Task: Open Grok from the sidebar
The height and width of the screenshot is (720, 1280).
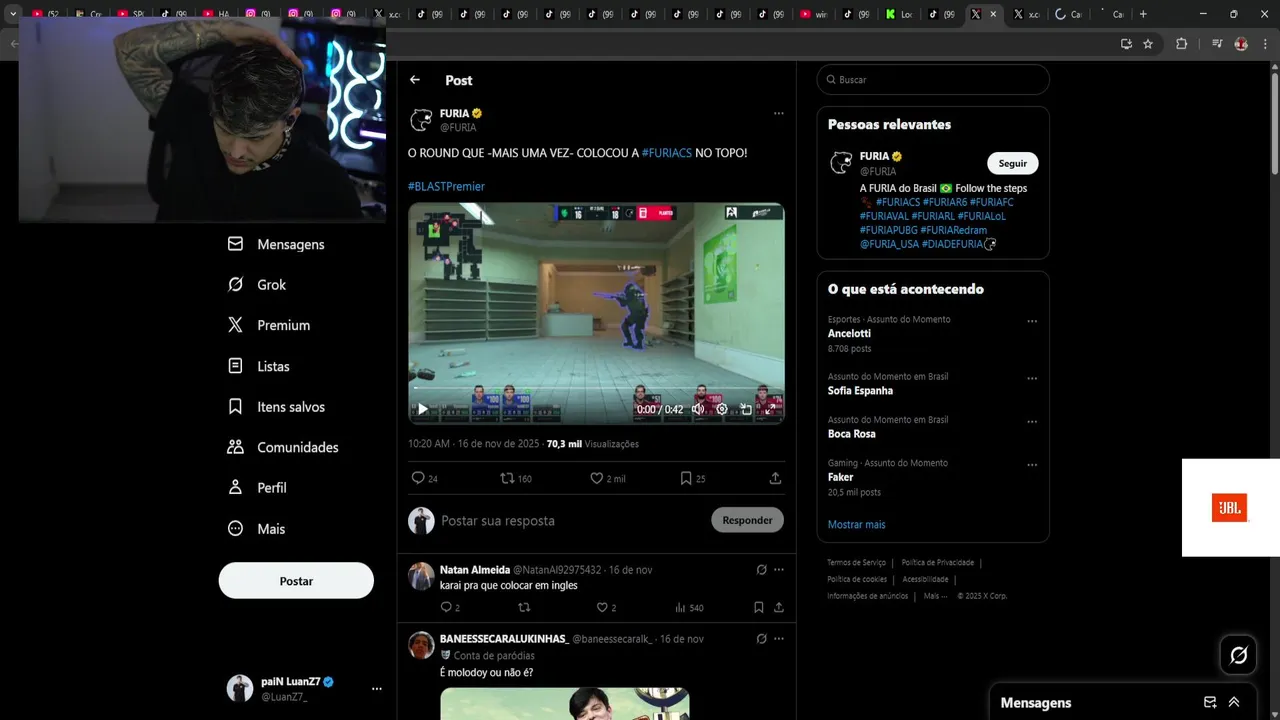Action: [x=257, y=285]
